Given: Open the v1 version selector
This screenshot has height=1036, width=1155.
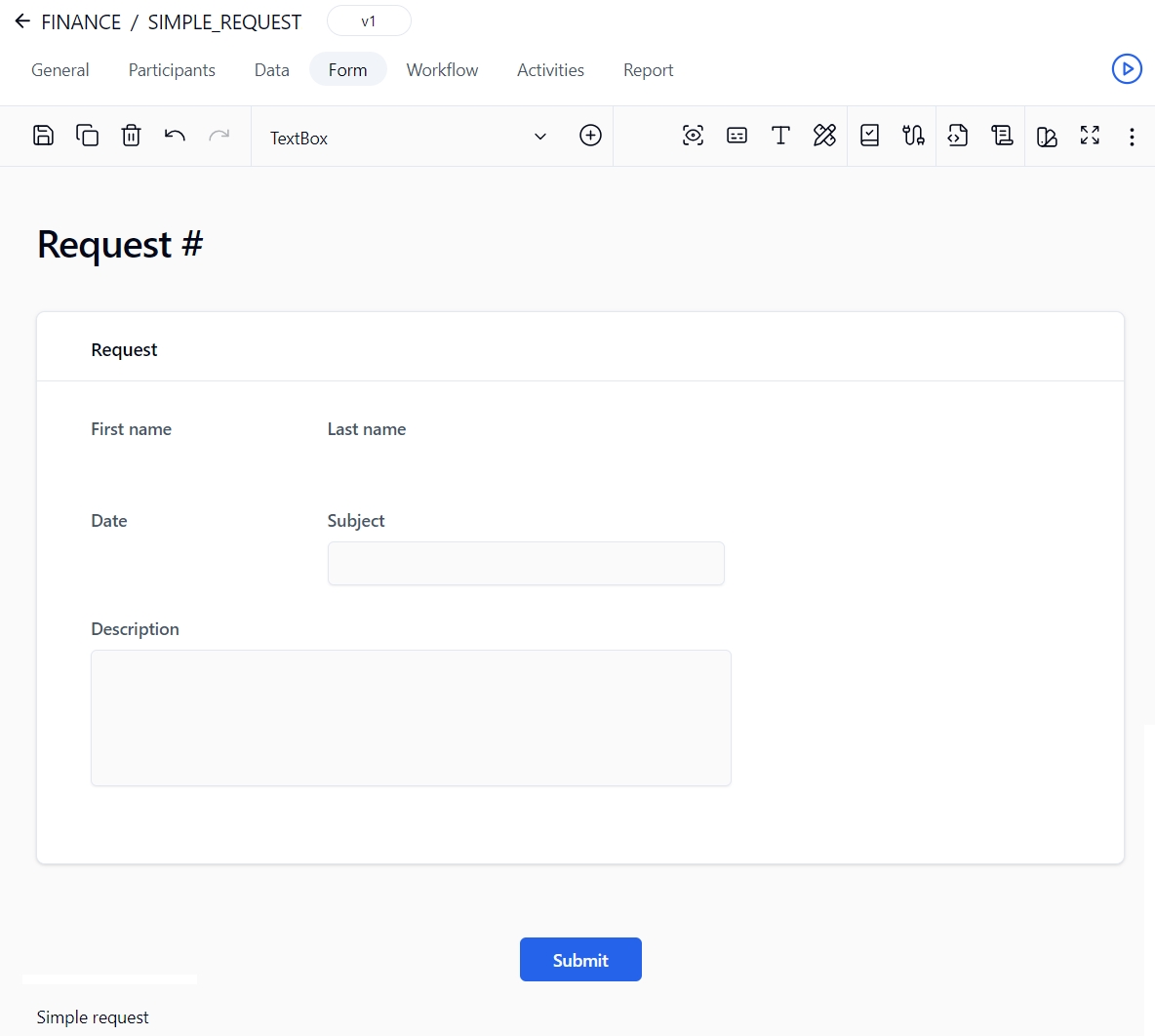Looking at the screenshot, I should click(369, 21).
